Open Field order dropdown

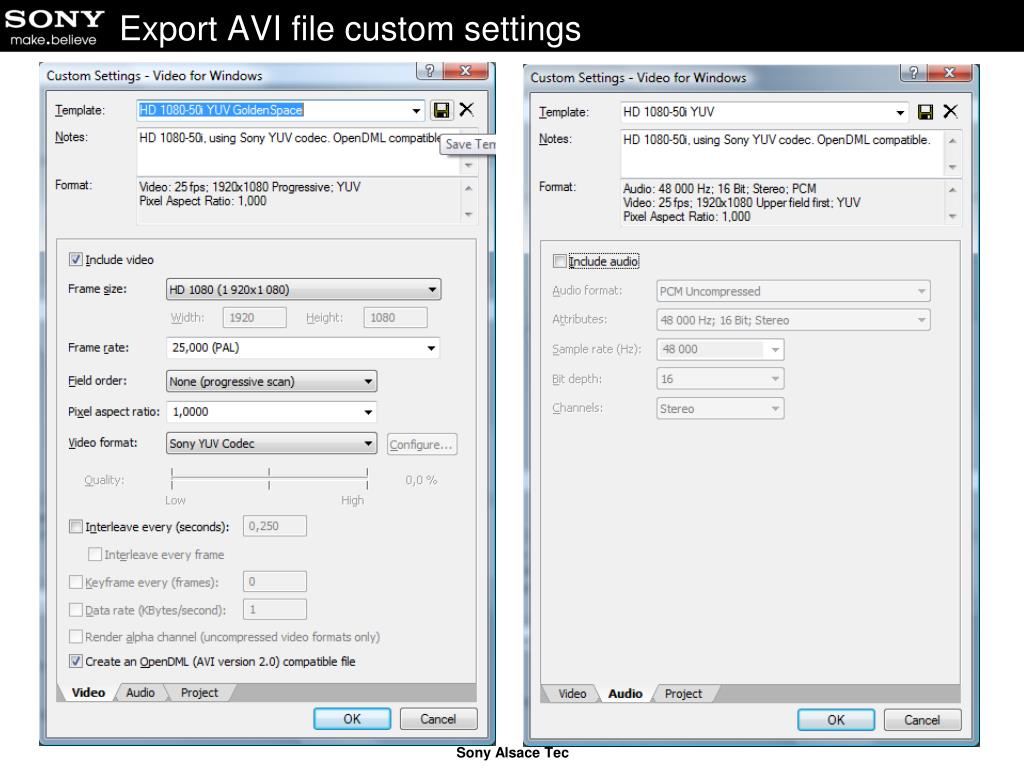tap(272, 381)
